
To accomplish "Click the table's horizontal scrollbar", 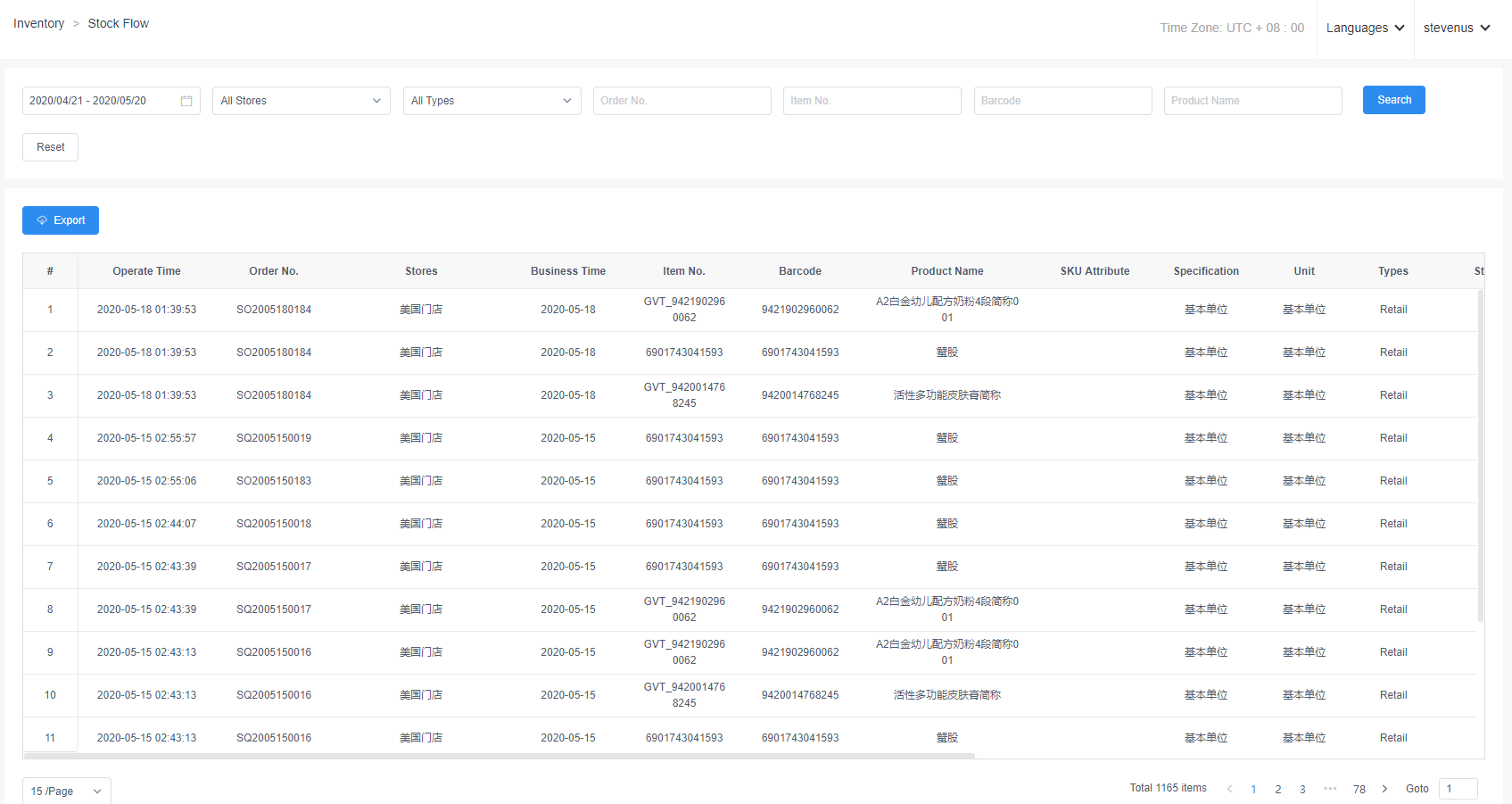I will 500,756.
